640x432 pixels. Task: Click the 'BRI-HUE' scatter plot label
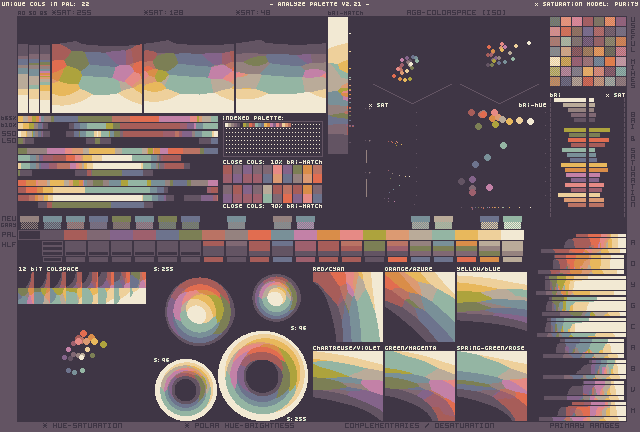point(532,105)
